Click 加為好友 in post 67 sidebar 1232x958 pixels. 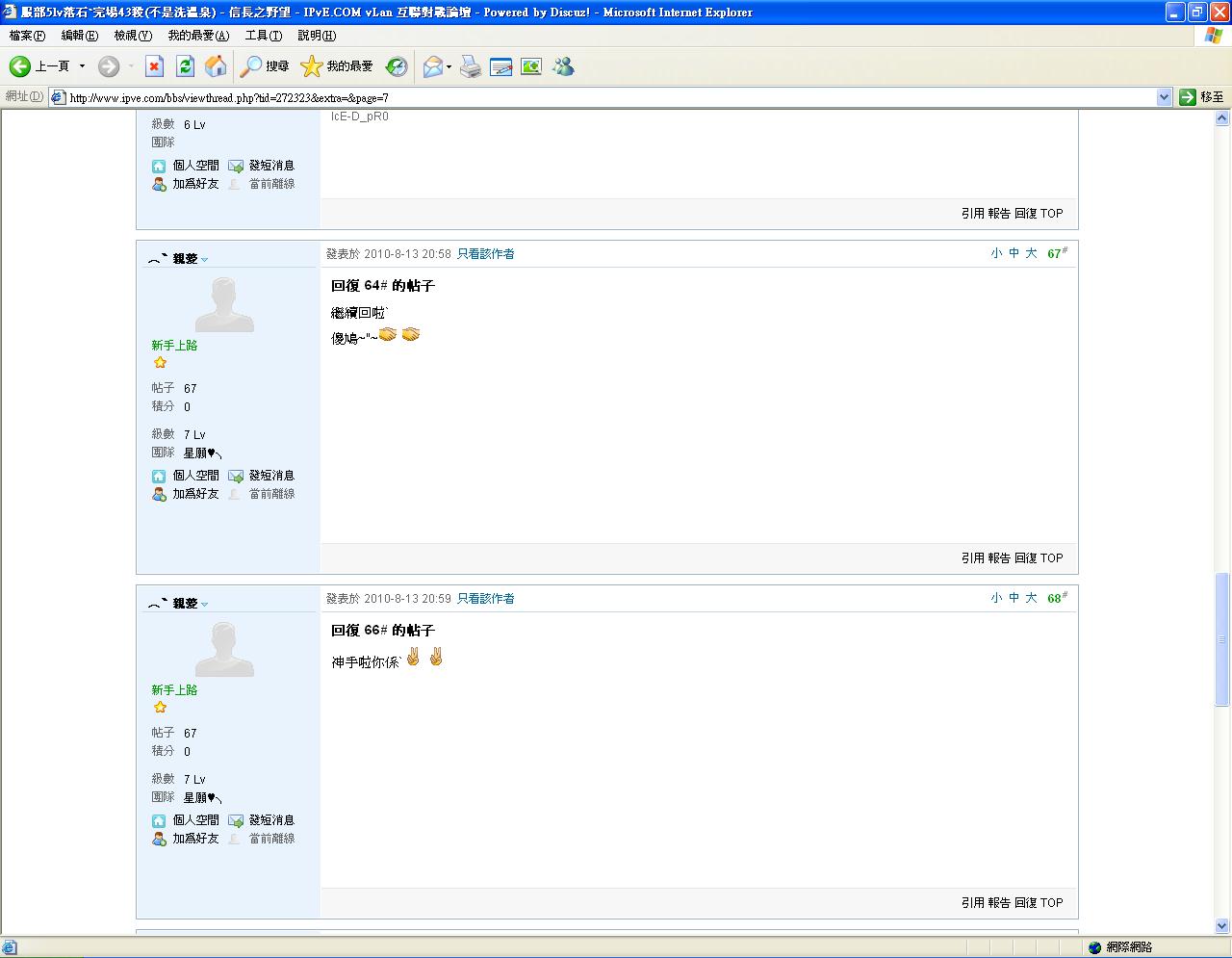pyautogui.click(x=195, y=494)
